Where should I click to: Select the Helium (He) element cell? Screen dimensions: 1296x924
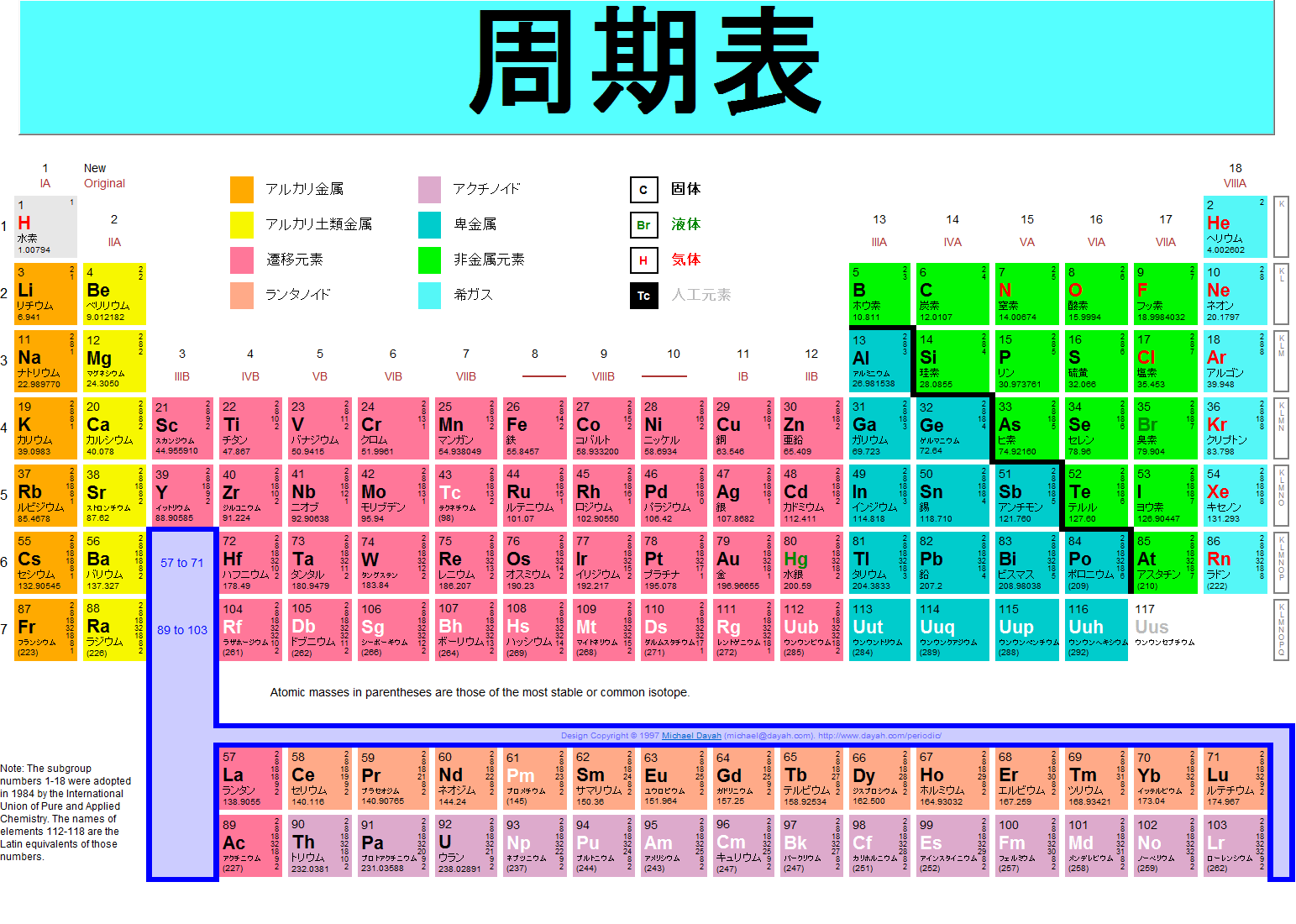click(x=1235, y=227)
